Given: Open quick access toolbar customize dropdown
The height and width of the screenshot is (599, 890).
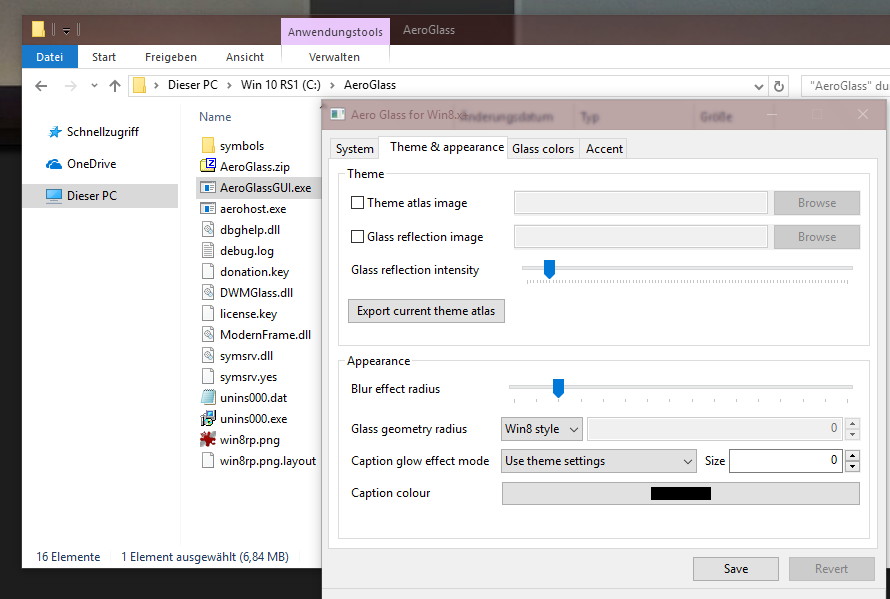Looking at the screenshot, I should pyautogui.click(x=66, y=31).
